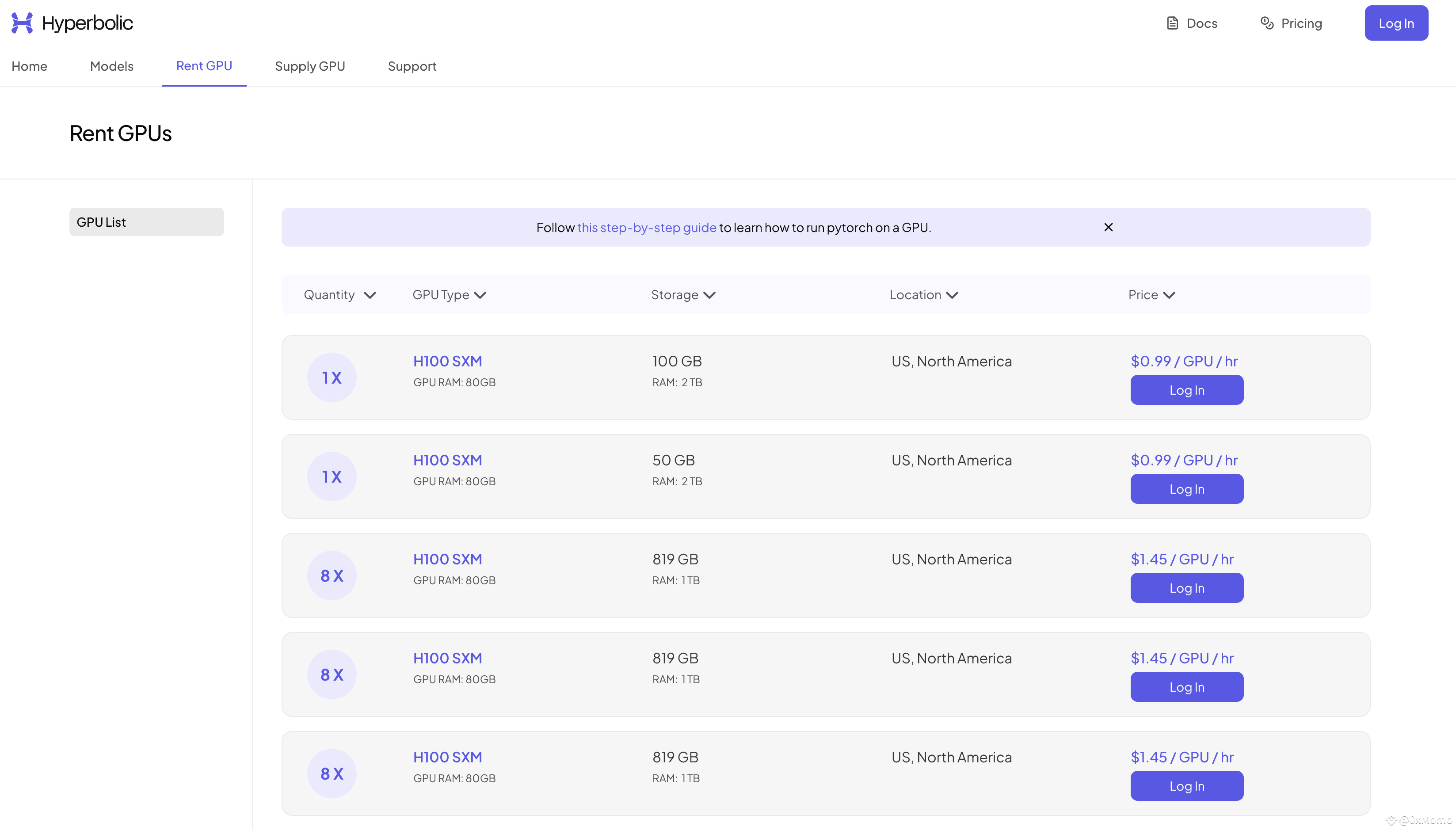Click the 1X badge for 100 GB listing
1456x830 pixels.
pyautogui.click(x=331, y=377)
